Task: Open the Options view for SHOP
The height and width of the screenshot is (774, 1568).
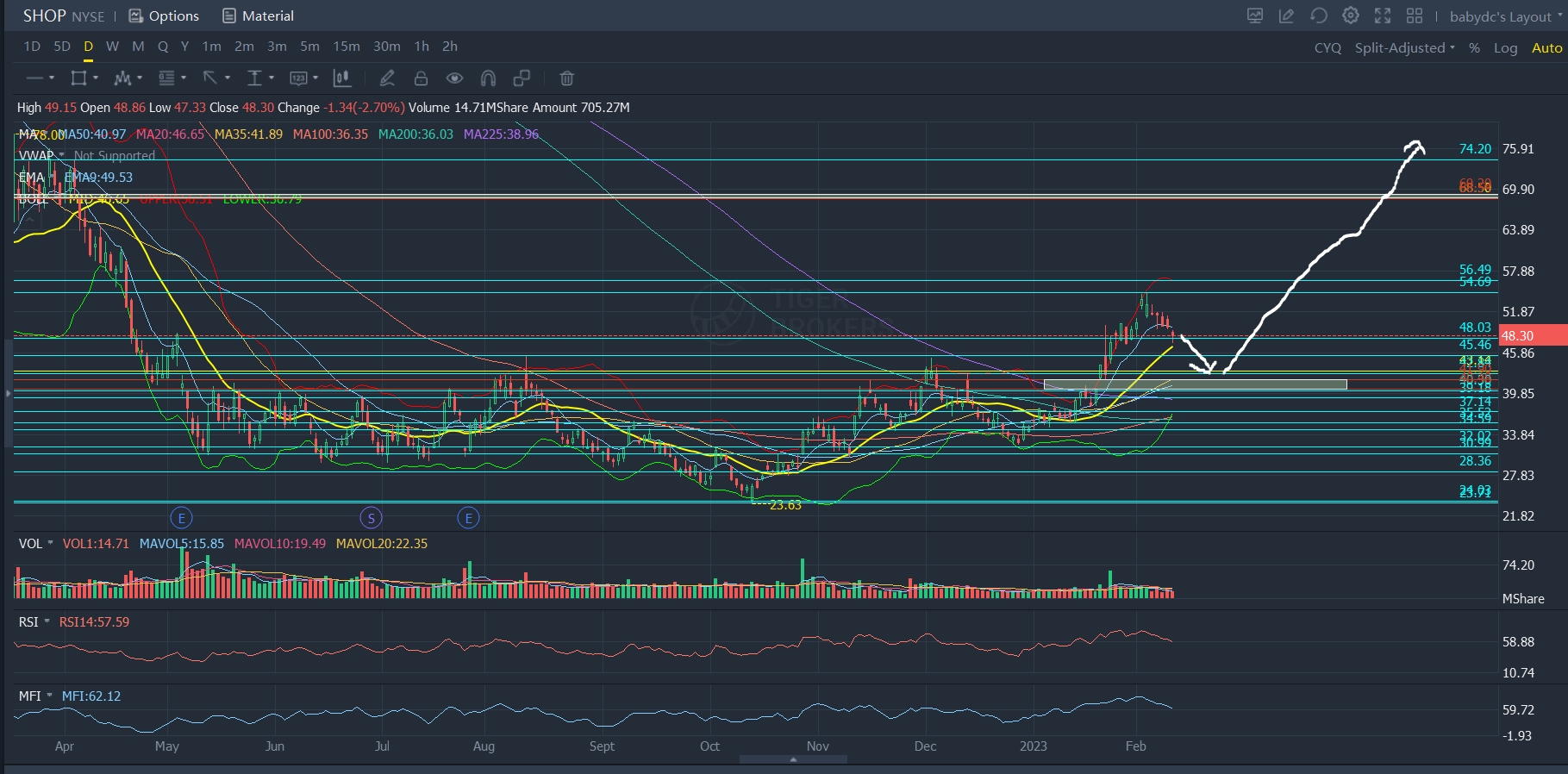Action: pyautogui.click(x=164, y=16)
